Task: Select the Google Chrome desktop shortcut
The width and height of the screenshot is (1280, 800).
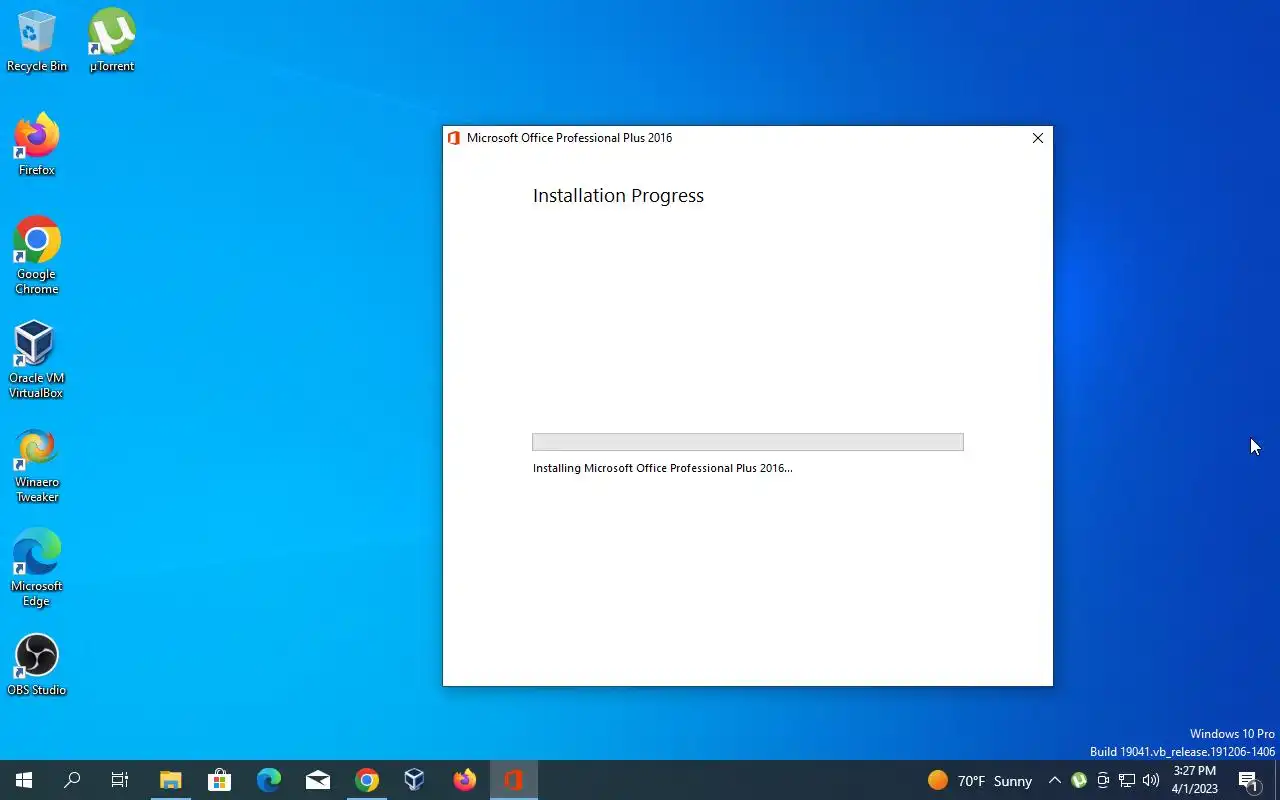Action: coord(37,256)
